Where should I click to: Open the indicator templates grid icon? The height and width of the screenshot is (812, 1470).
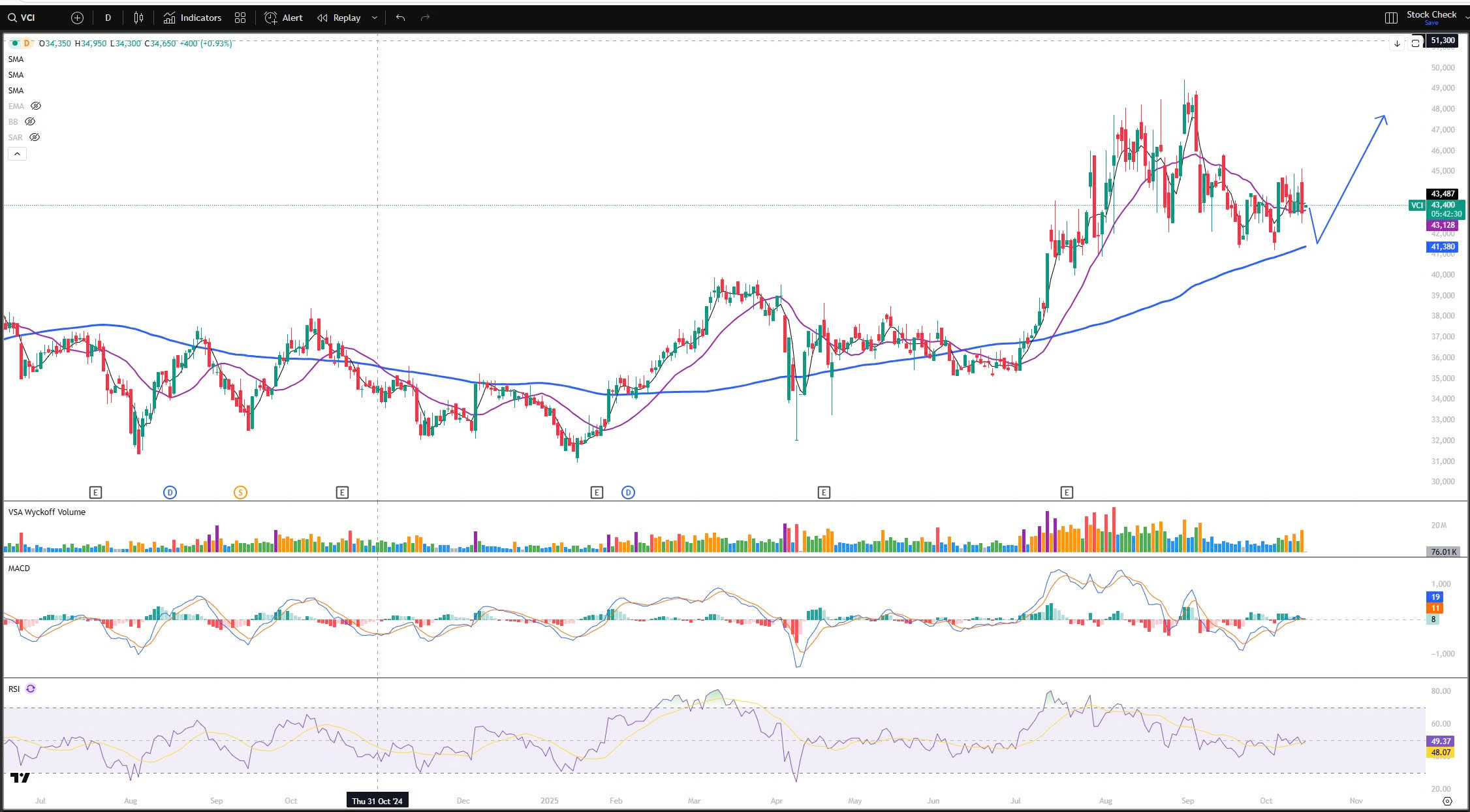coord(240,18)
